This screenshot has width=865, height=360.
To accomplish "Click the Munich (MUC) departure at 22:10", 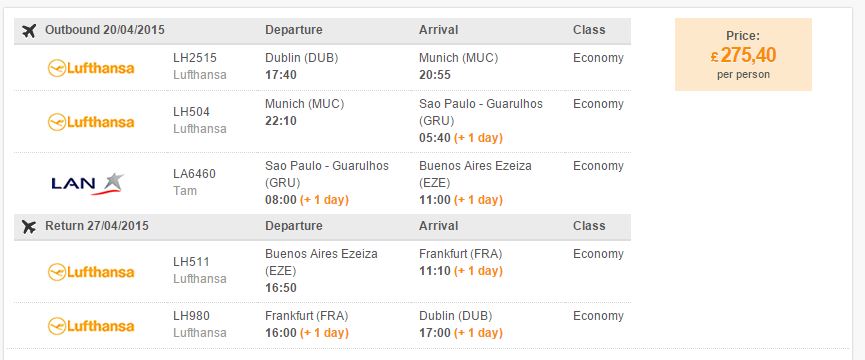I will (x=305, y=112).
